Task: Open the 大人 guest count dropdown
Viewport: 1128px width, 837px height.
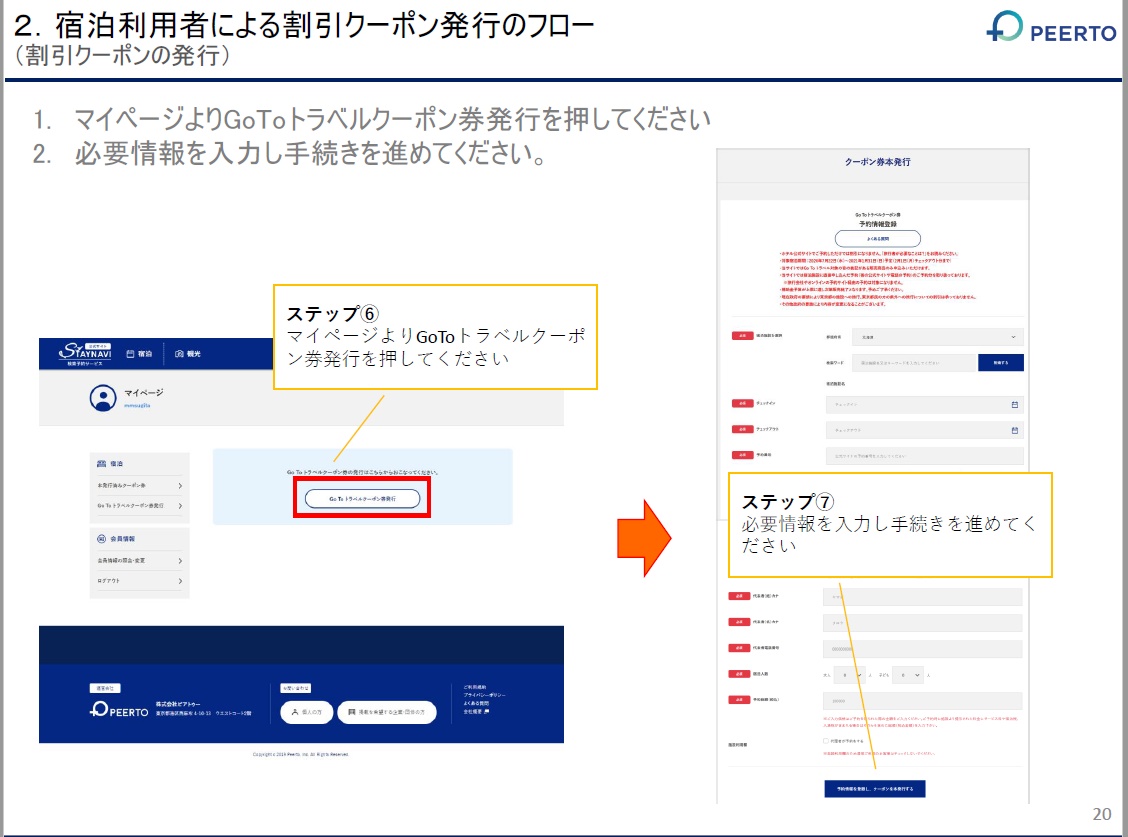Action: tap(849, 675)
